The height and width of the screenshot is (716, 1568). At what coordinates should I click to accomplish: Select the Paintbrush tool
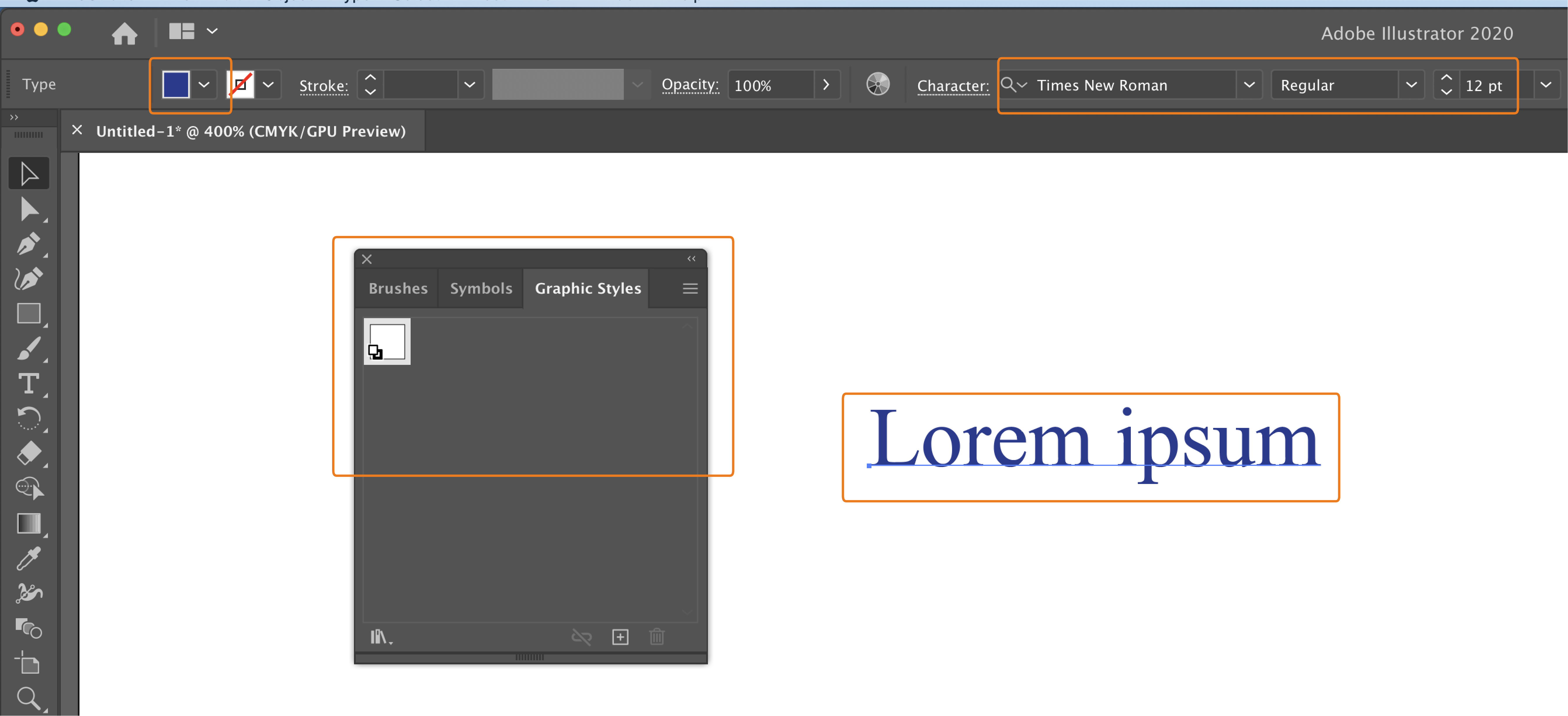29,349
